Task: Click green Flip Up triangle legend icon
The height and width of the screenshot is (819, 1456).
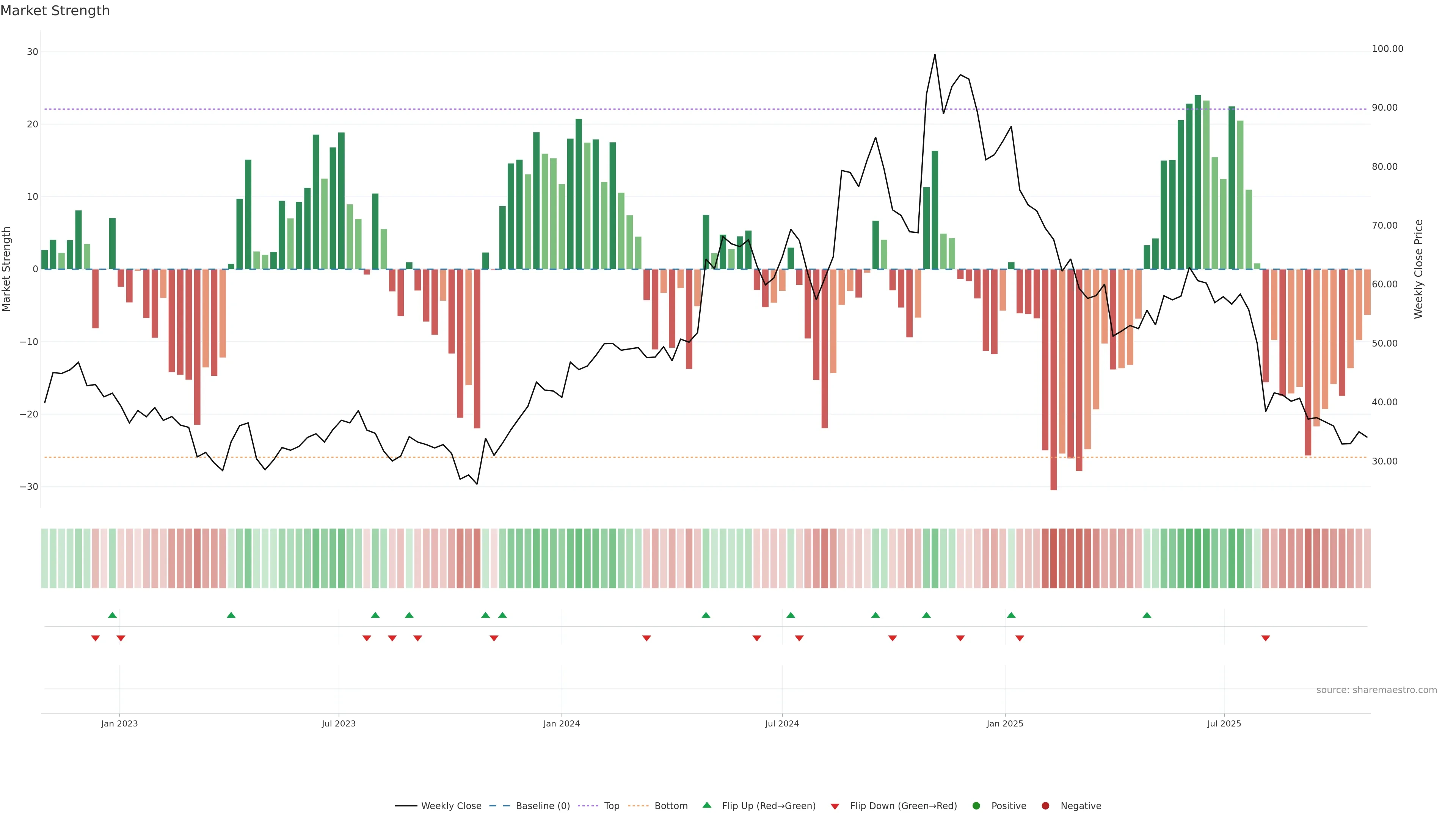Action: click(706, 805)
